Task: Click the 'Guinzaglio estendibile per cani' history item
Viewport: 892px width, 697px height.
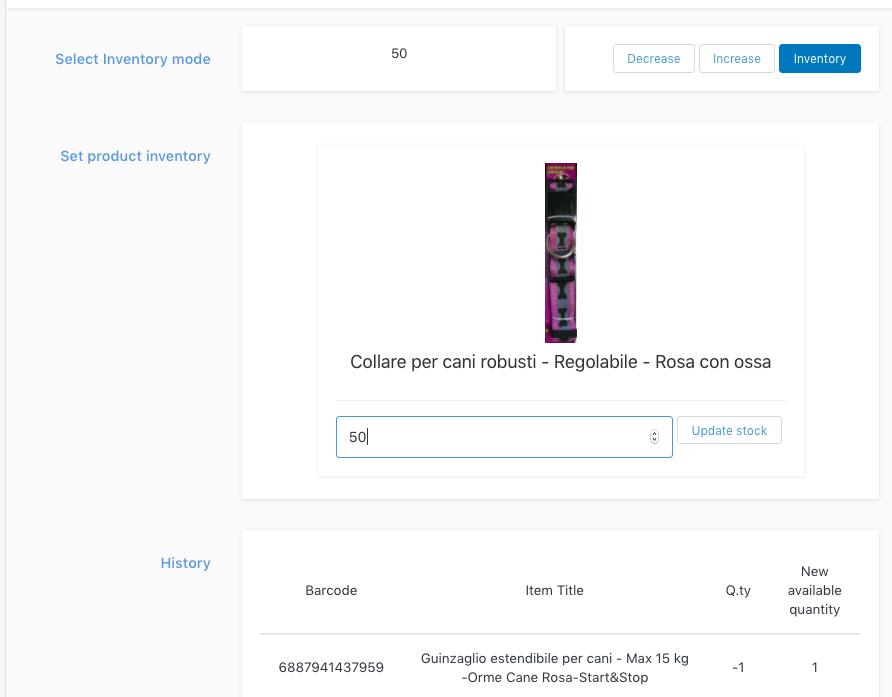Action: 554,668
